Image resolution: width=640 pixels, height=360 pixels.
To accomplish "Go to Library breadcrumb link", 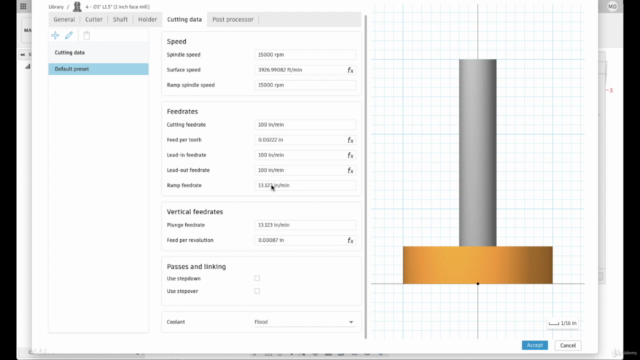I will point(56,7).
